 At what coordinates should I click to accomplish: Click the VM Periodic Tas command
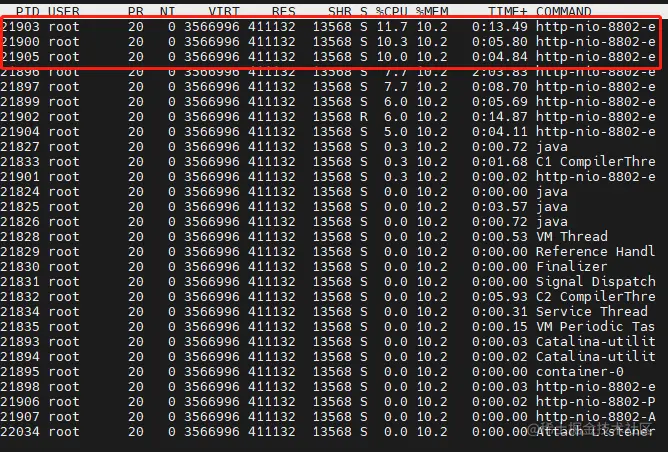point(596,327)
